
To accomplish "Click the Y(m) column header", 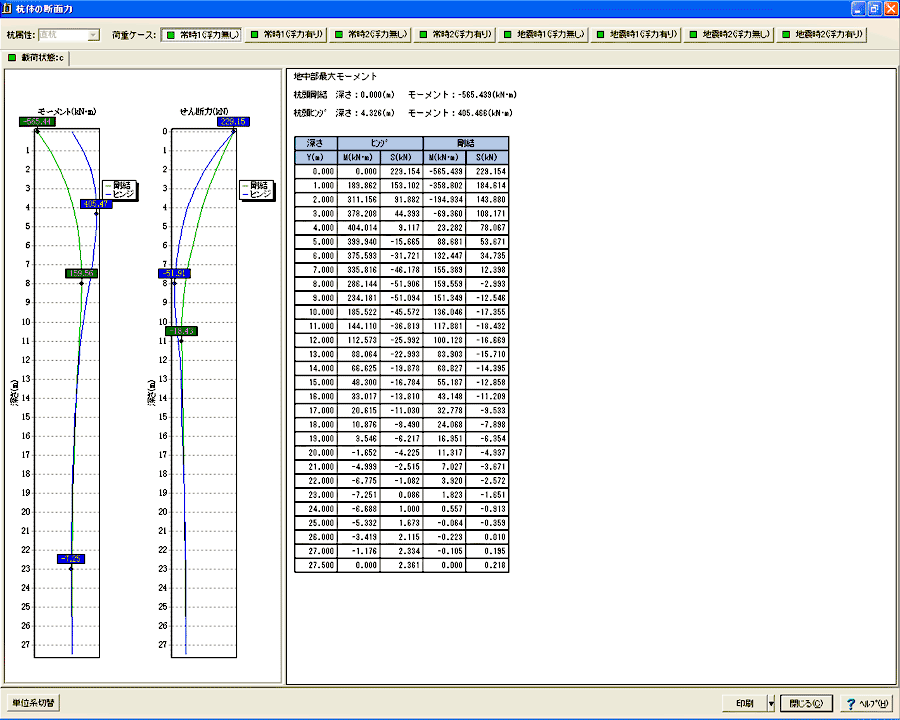I will pos(316,157).
